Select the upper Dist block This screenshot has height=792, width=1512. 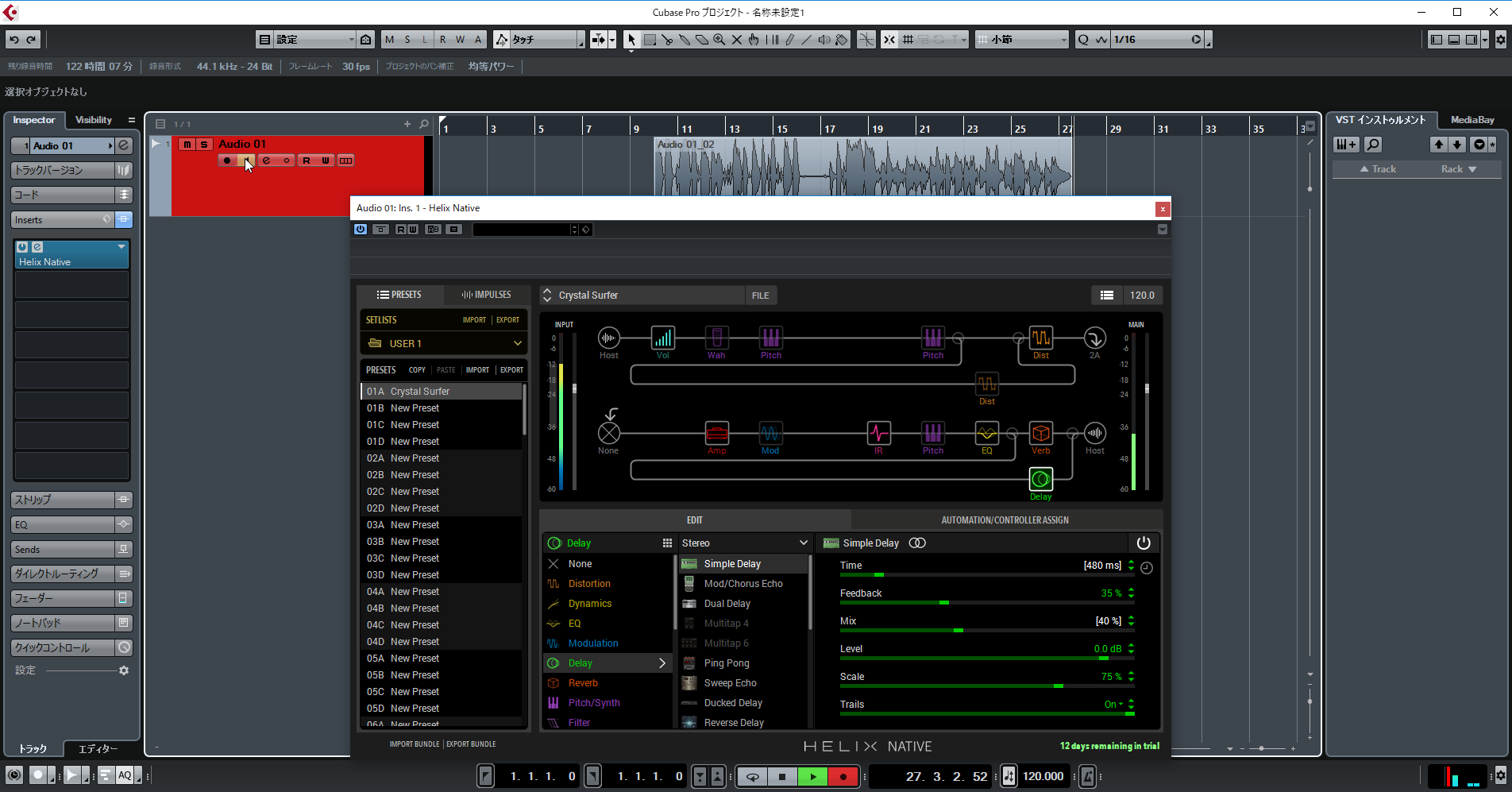(1040, 338)
